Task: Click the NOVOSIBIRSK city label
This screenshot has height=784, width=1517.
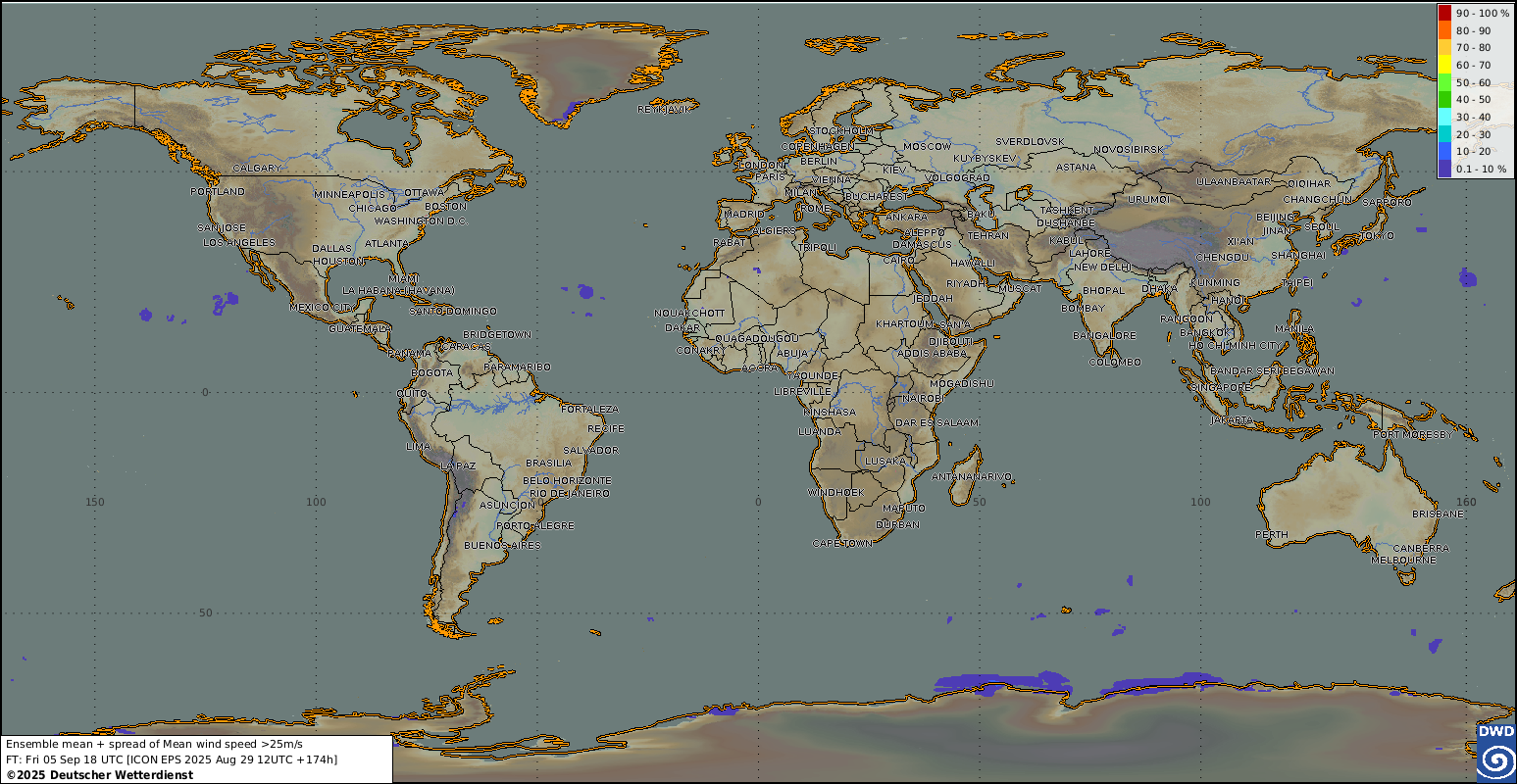Action: [1128, 149]
